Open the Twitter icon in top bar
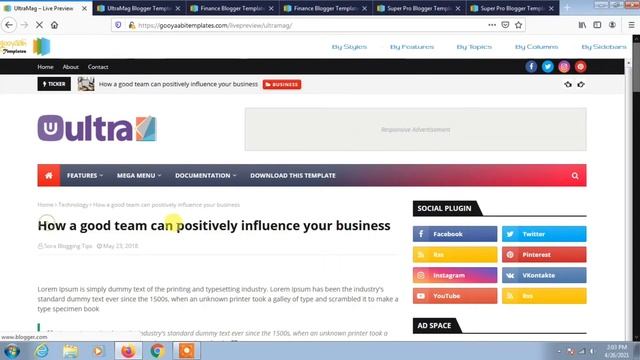Image resolution: width=640 pixels, height=360 pixels. pos(548,67)
